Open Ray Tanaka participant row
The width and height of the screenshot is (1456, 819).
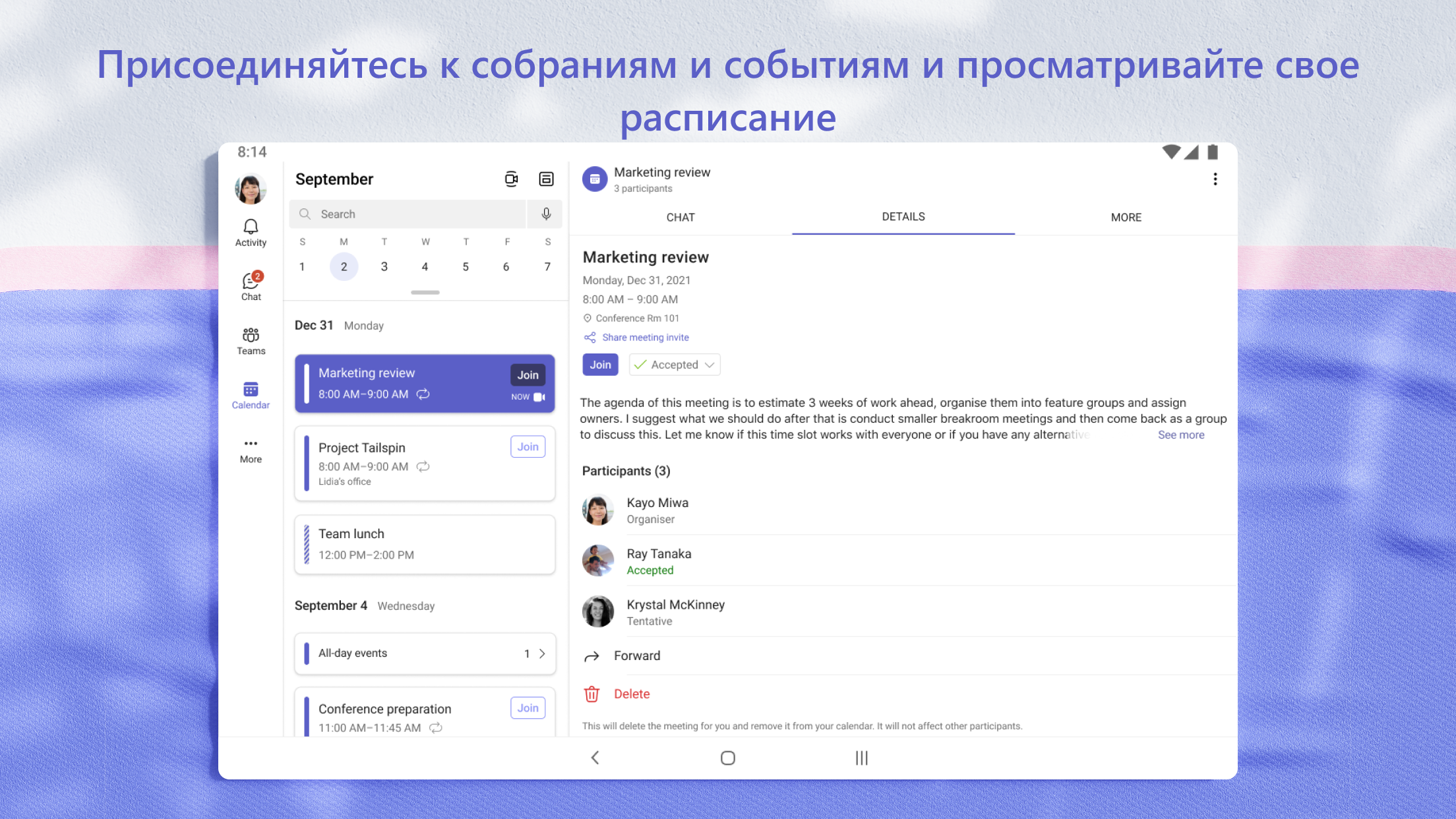(908, 561)
